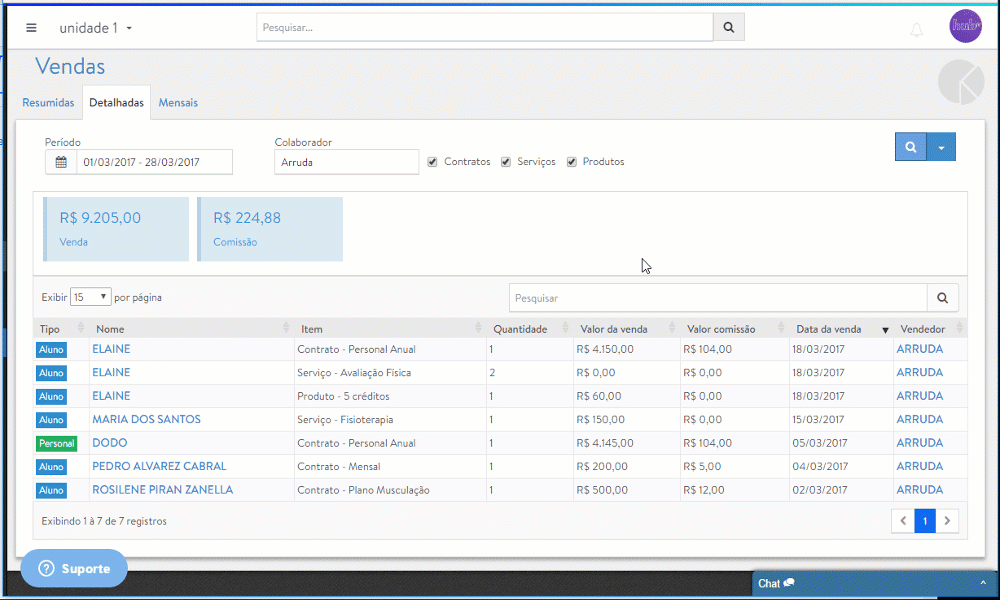
Task: Click the Colaborador input field
Action: [346, 162]
